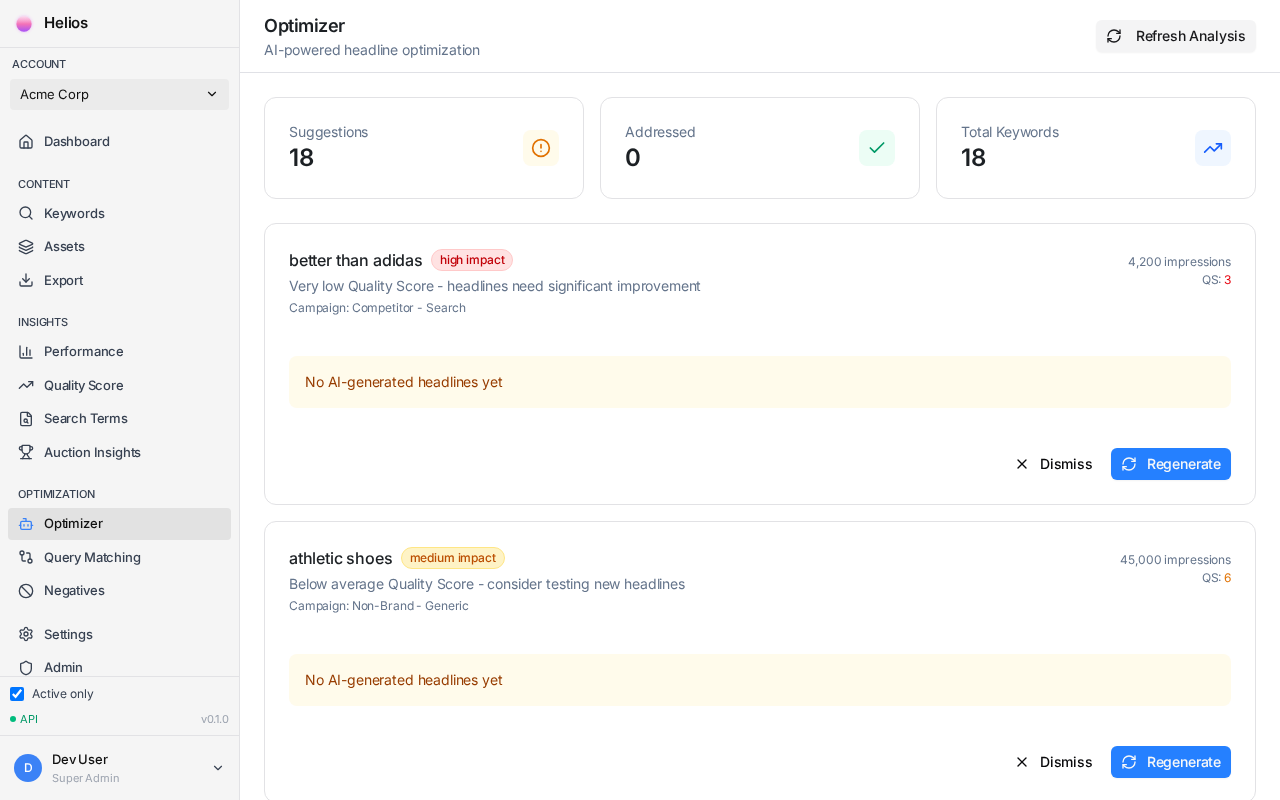The image size is (1280, 800).
Task: Select the Quality Score sidebar icon
Action: click(25, 385)
